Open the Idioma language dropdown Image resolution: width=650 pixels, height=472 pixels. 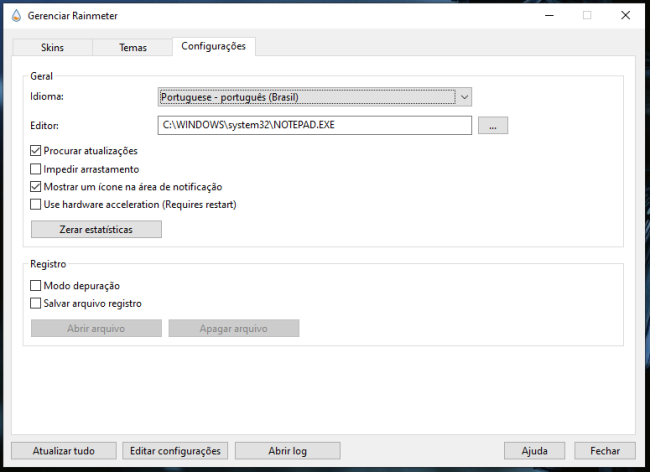coord(315,97)
